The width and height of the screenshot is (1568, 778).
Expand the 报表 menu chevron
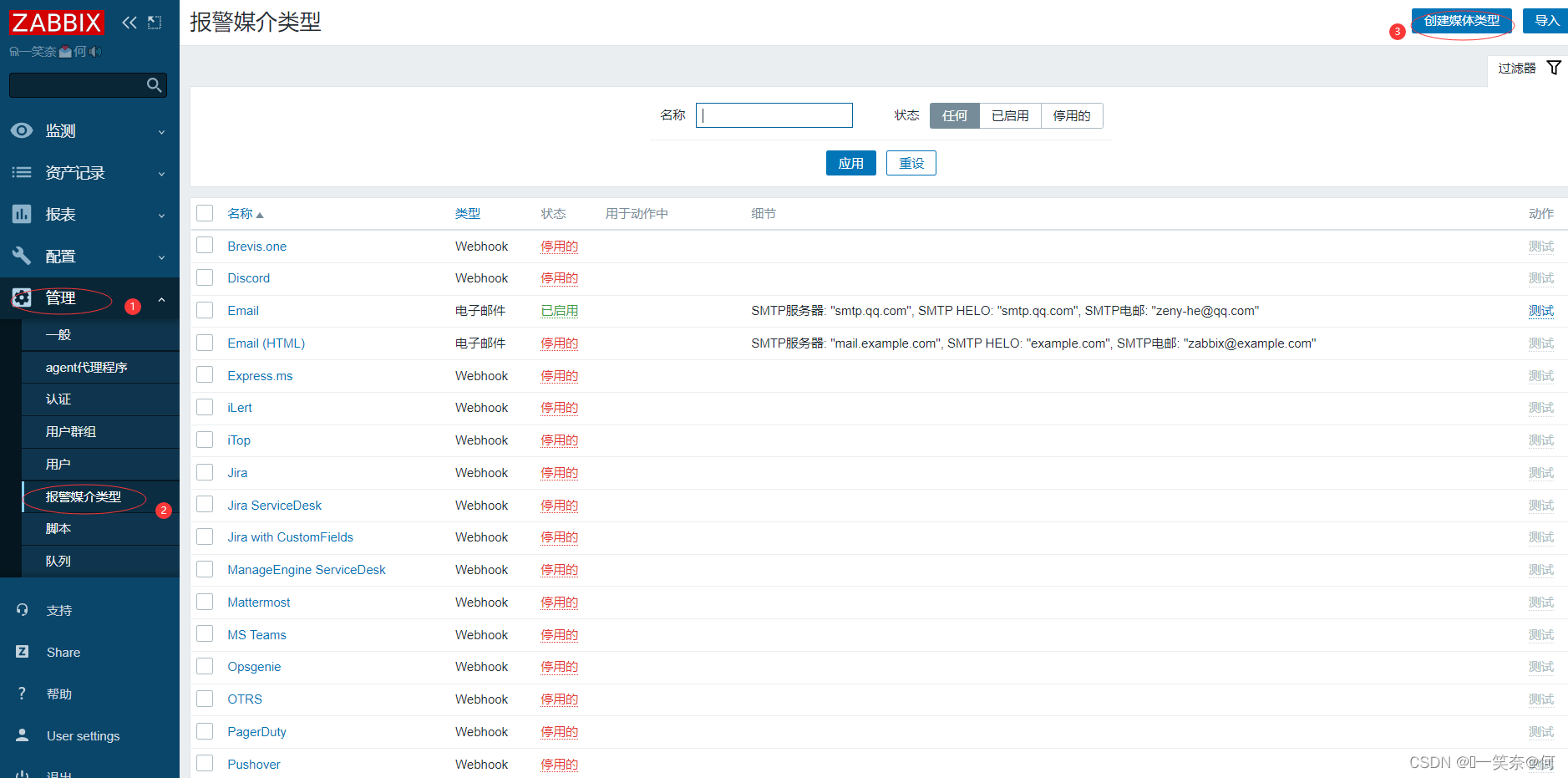click(162, 216)
